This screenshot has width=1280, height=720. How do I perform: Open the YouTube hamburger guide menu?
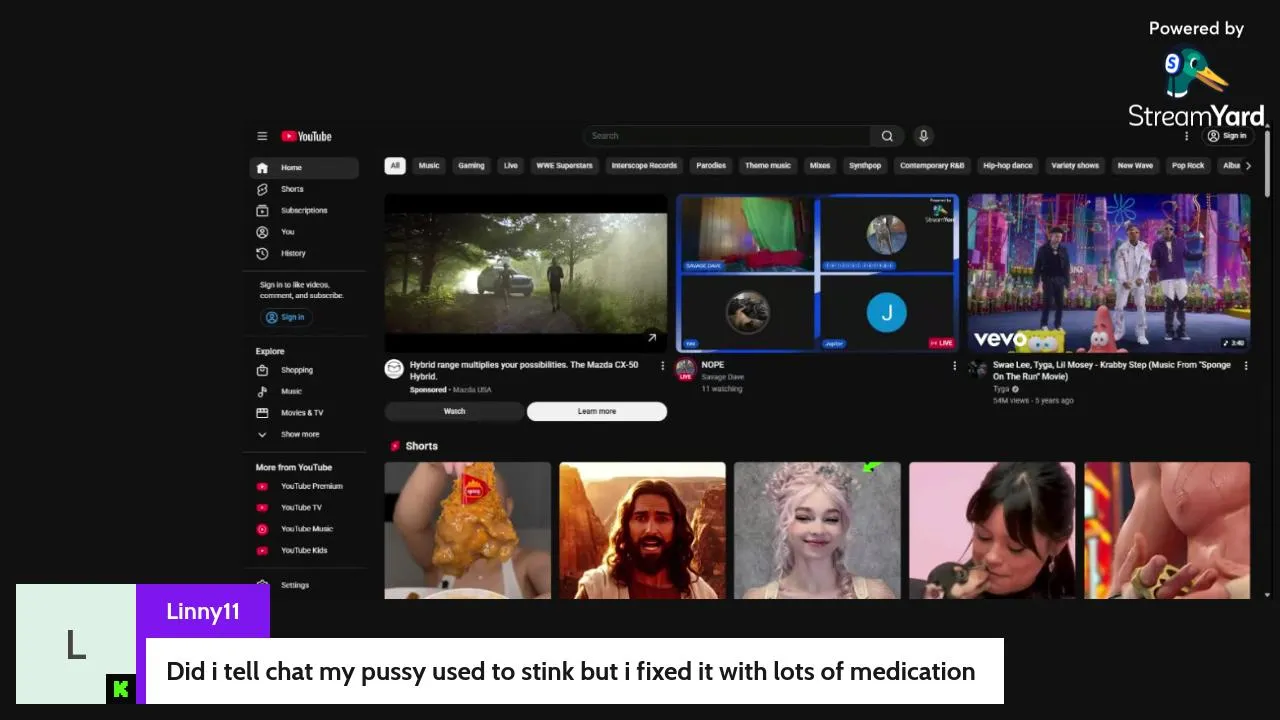point(262,136)
